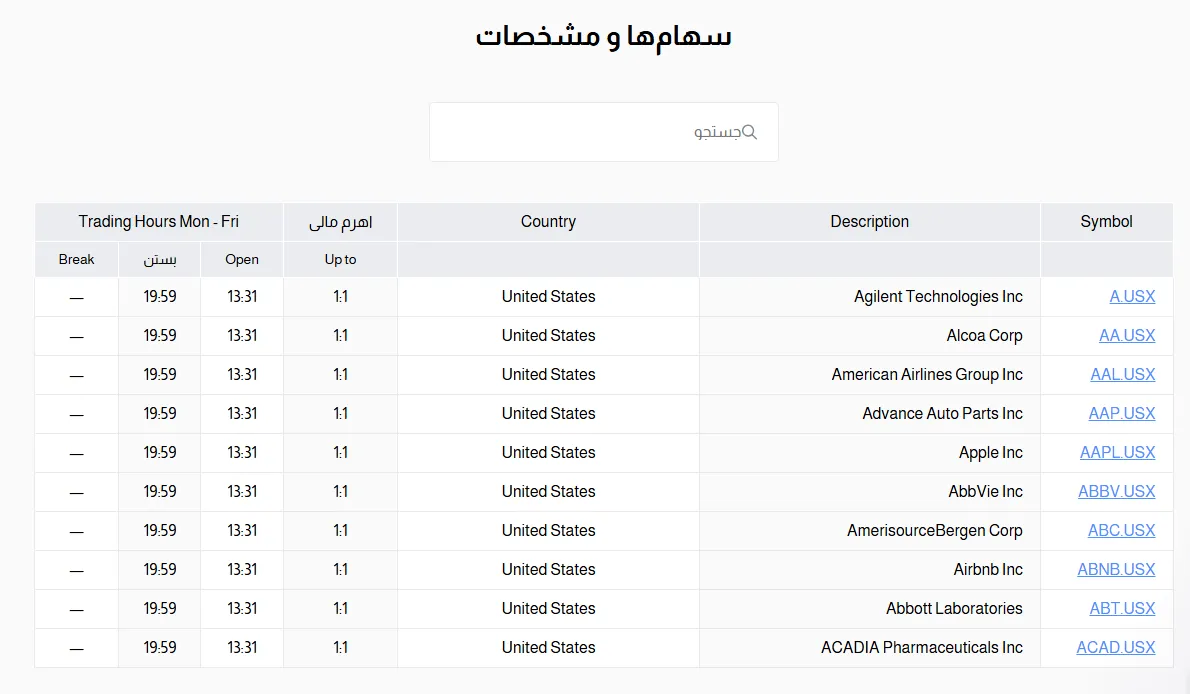
Task: Open the A.USX symbol link
Action: coord(1132,296)
